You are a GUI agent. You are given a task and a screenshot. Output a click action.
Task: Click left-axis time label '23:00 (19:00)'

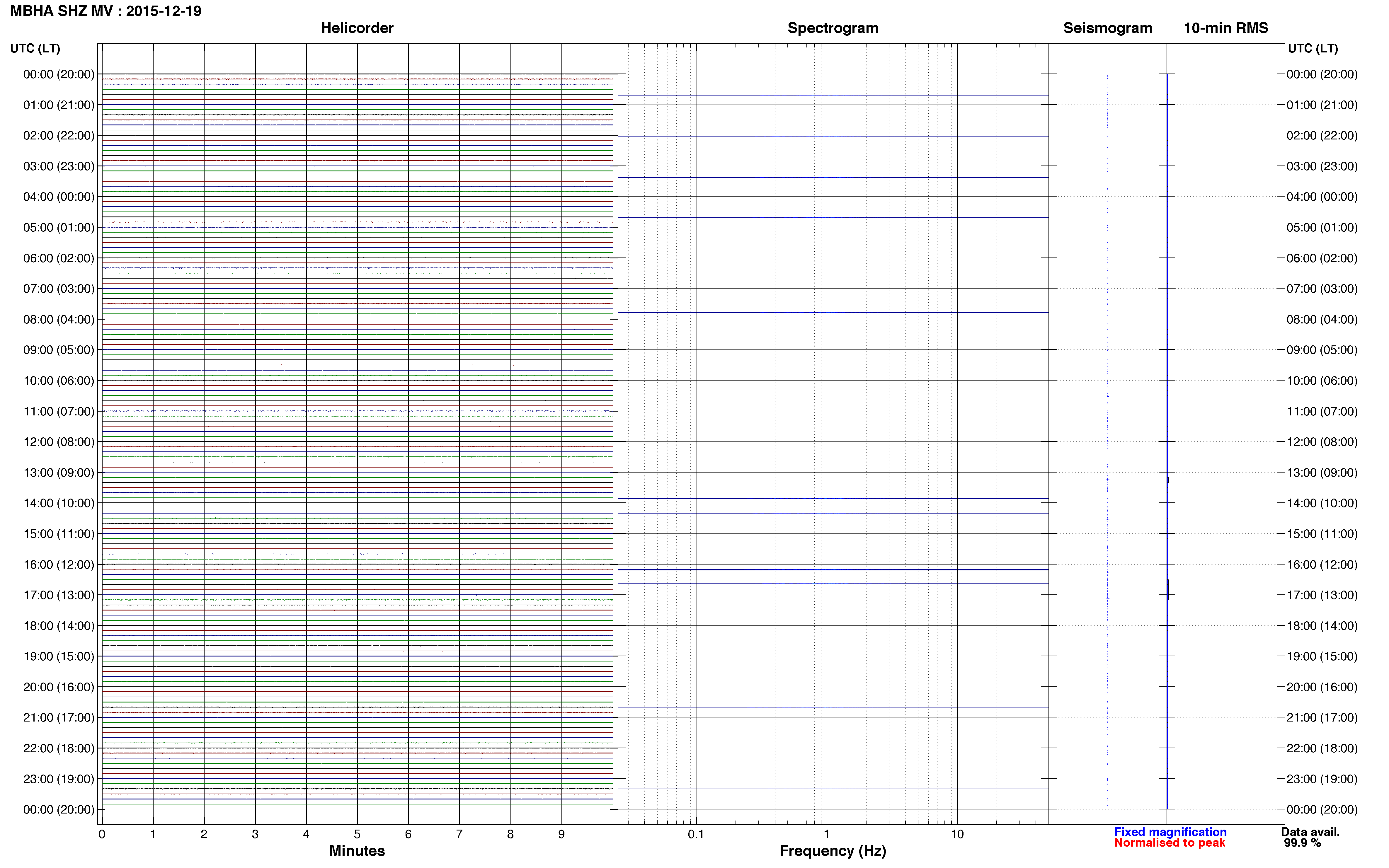59,779
